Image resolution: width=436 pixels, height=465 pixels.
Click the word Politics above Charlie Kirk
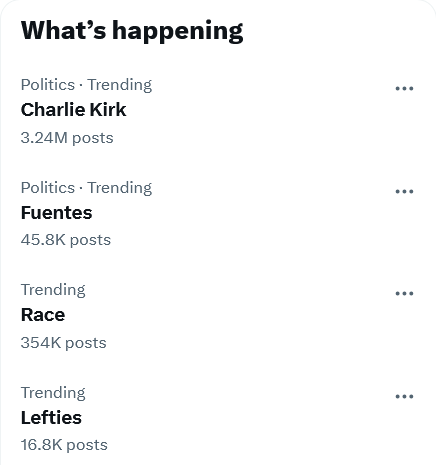48,85
